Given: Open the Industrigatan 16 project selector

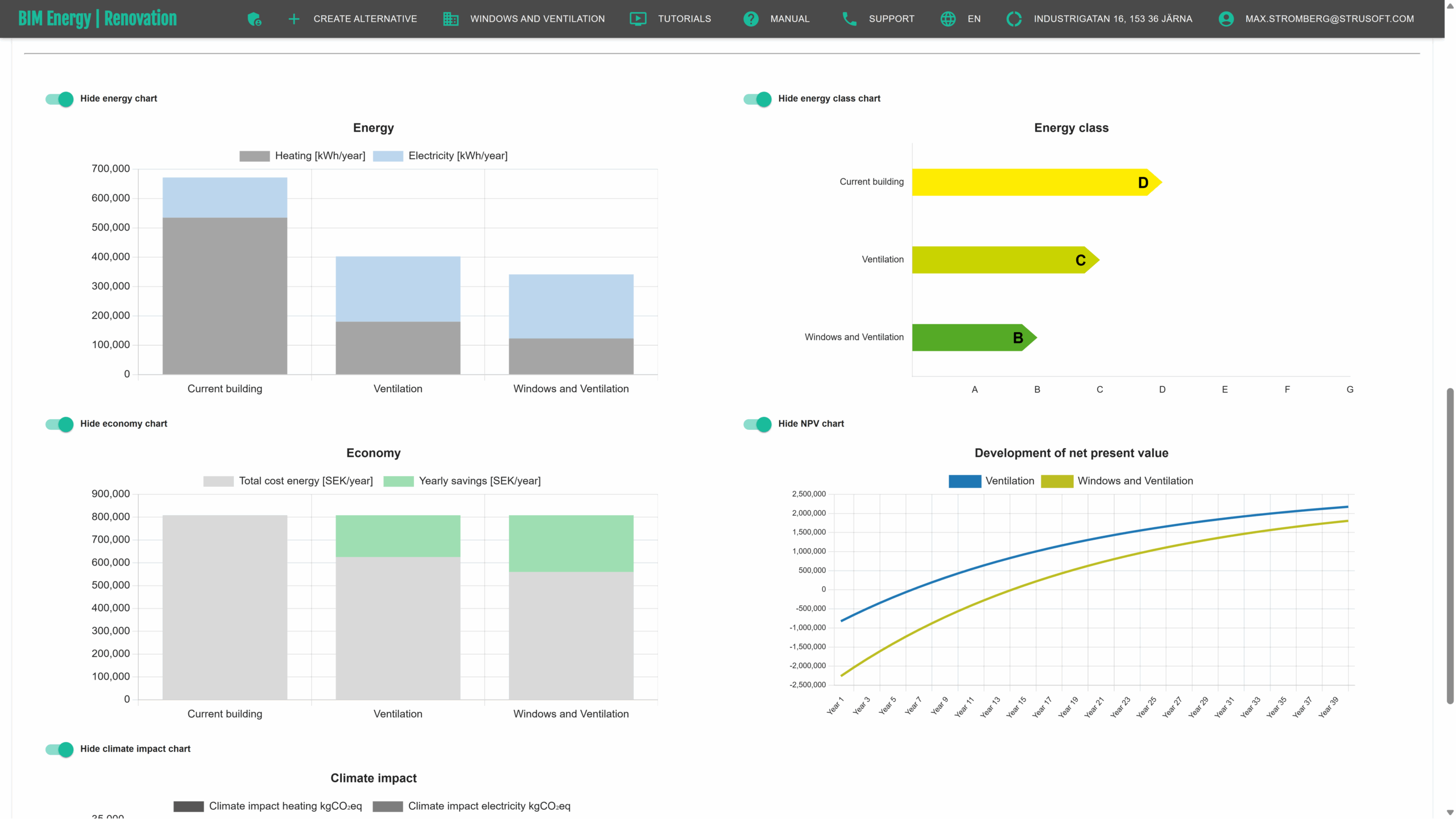Looking at the screenshot, I should (x=1112, y=19).
